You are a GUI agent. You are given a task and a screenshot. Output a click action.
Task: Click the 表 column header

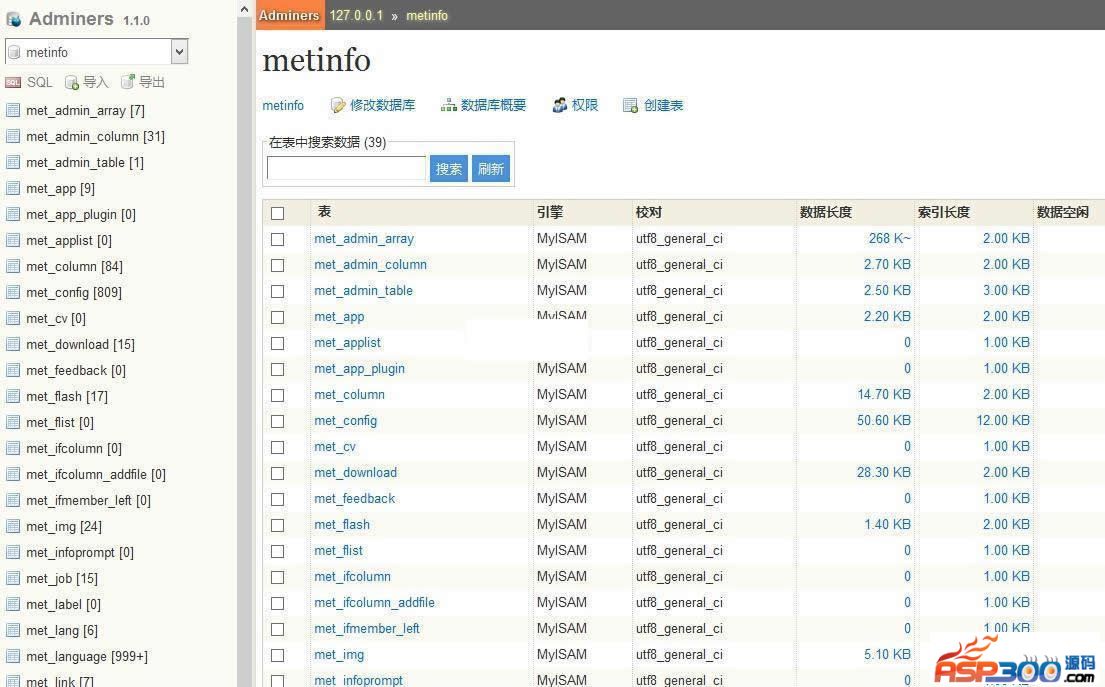(x=324, y=211)
